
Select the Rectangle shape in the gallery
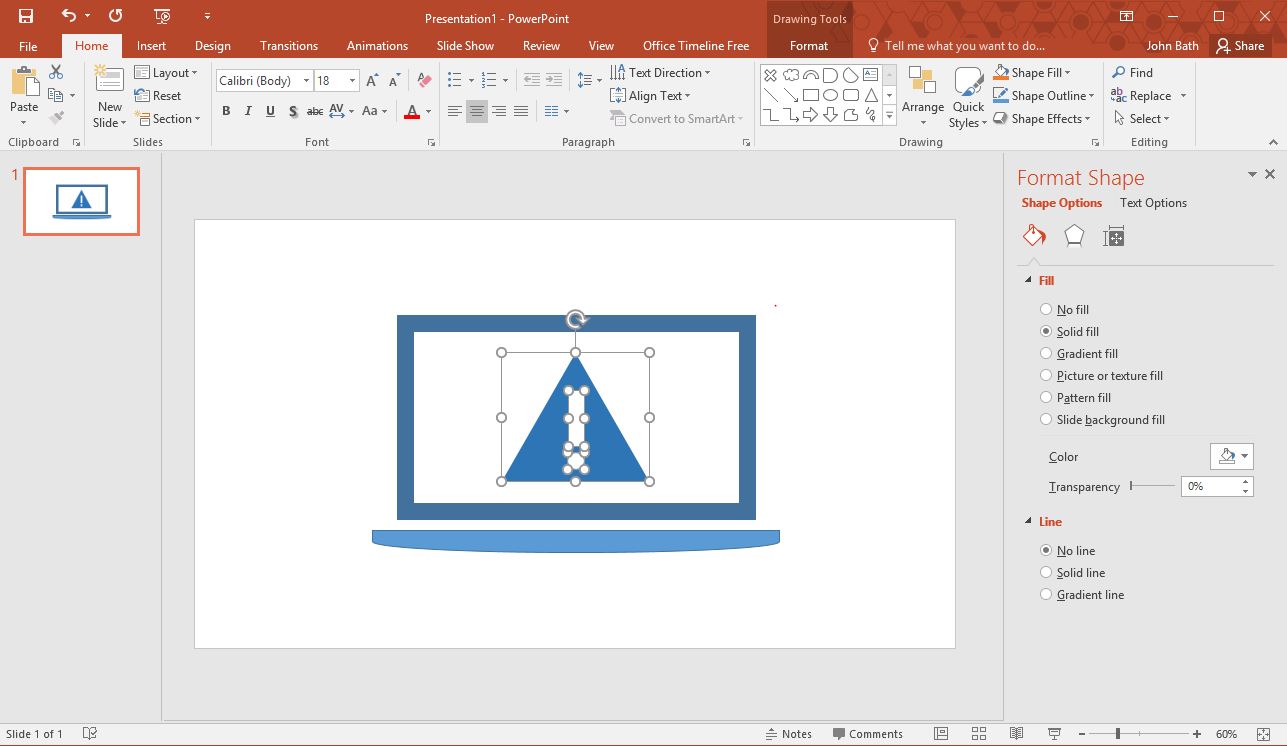coord(811,94)
